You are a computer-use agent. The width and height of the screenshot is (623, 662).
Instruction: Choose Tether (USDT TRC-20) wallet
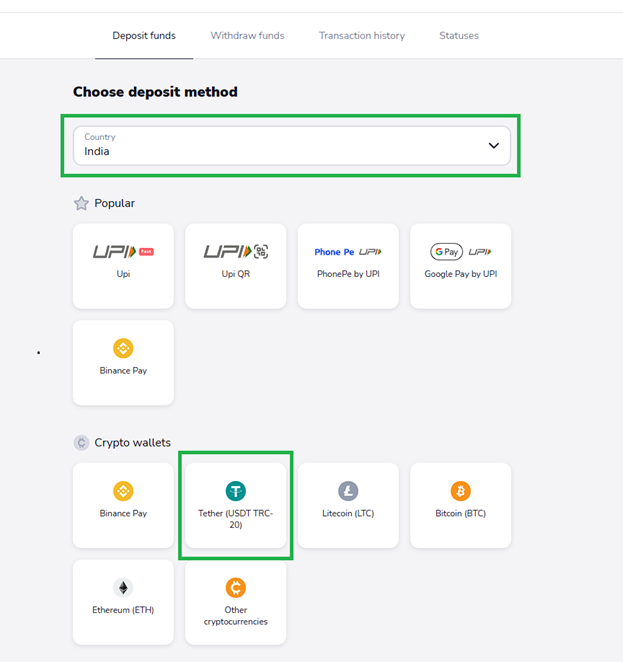click(235, 504)
